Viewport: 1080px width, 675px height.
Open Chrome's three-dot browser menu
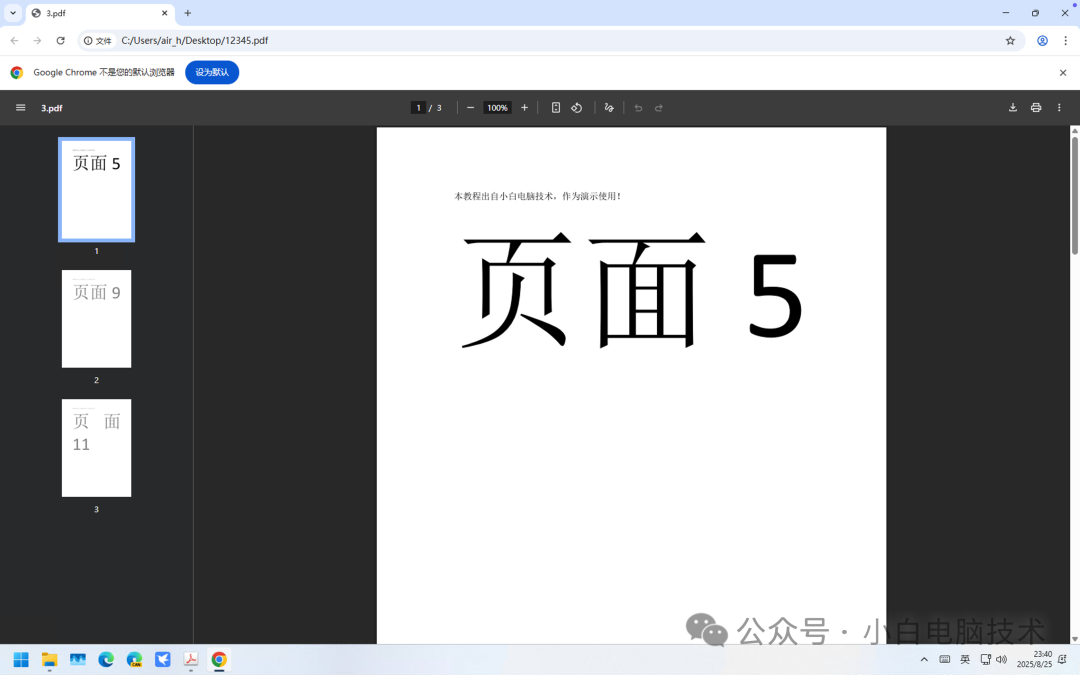[x=1063, y=41]
